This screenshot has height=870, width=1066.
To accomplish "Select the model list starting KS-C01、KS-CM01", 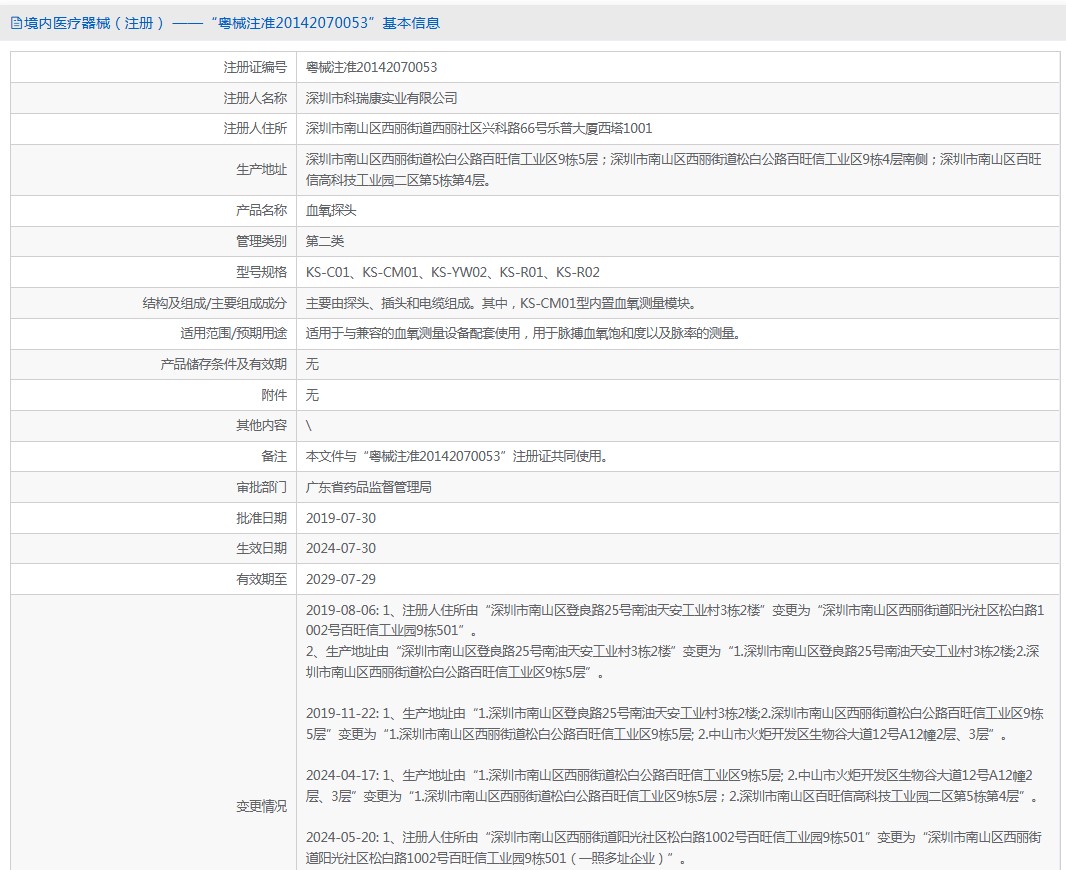I will [x=453, y=273].
